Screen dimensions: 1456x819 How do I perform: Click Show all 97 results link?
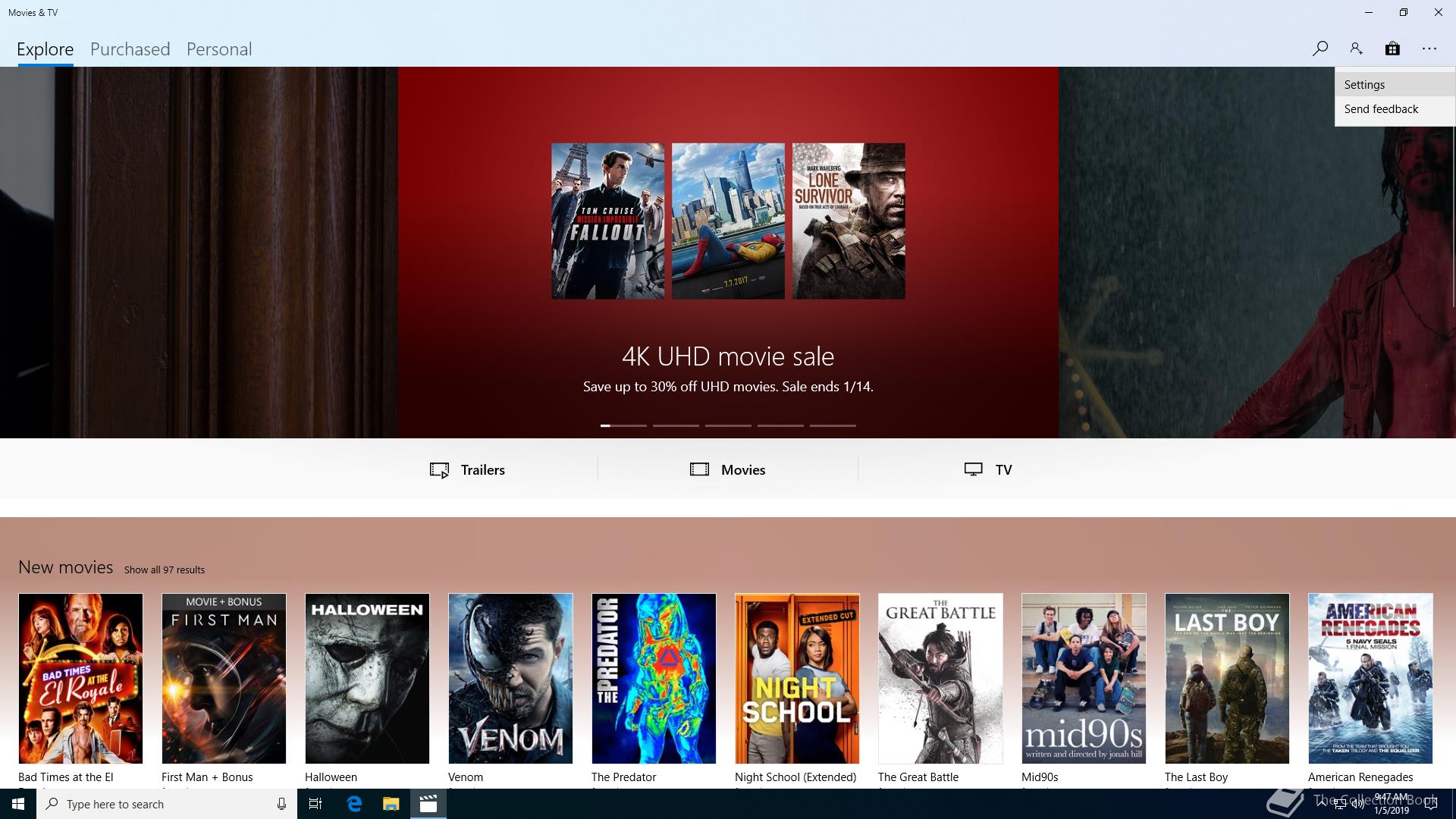click(x=165, y=570)
